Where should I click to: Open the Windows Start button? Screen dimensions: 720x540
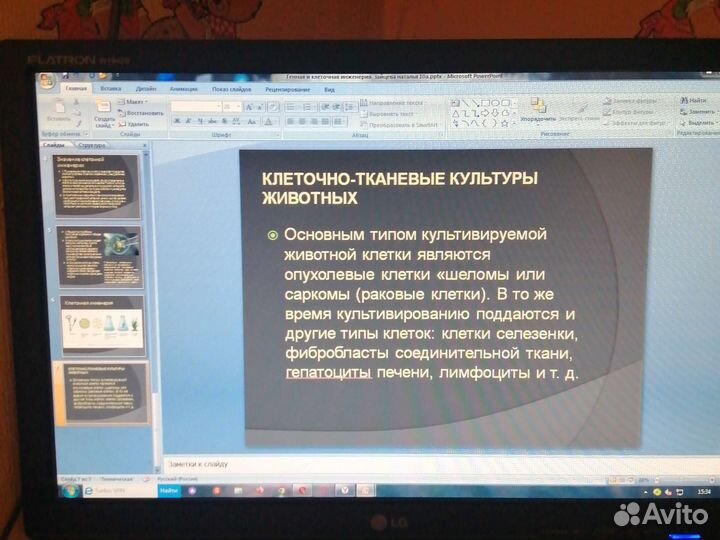pyautogui.click(x=70, y=490)
